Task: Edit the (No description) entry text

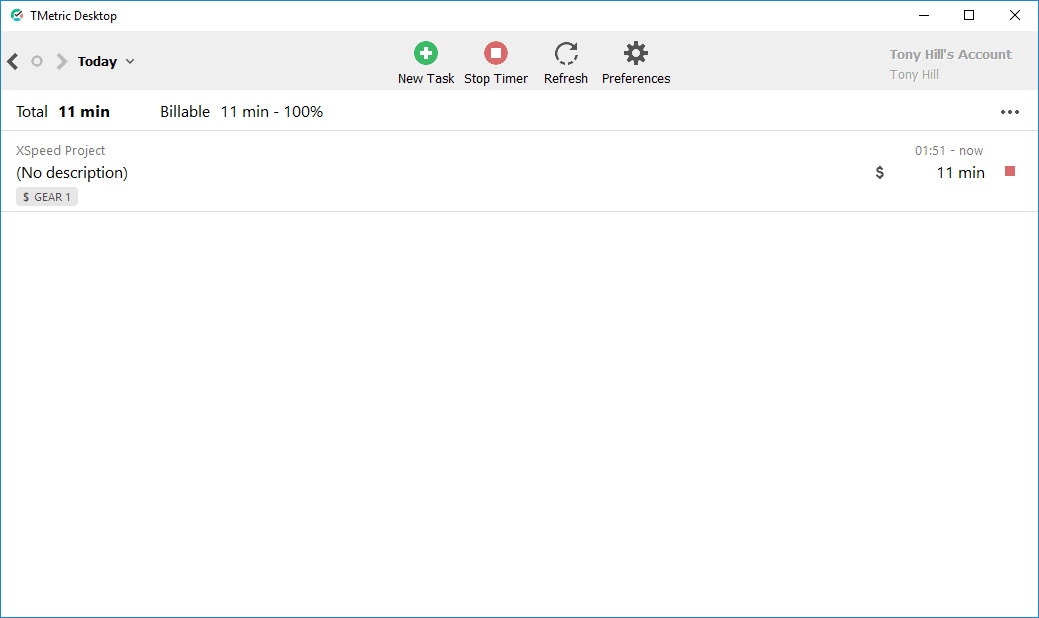Action: point(72,172)
